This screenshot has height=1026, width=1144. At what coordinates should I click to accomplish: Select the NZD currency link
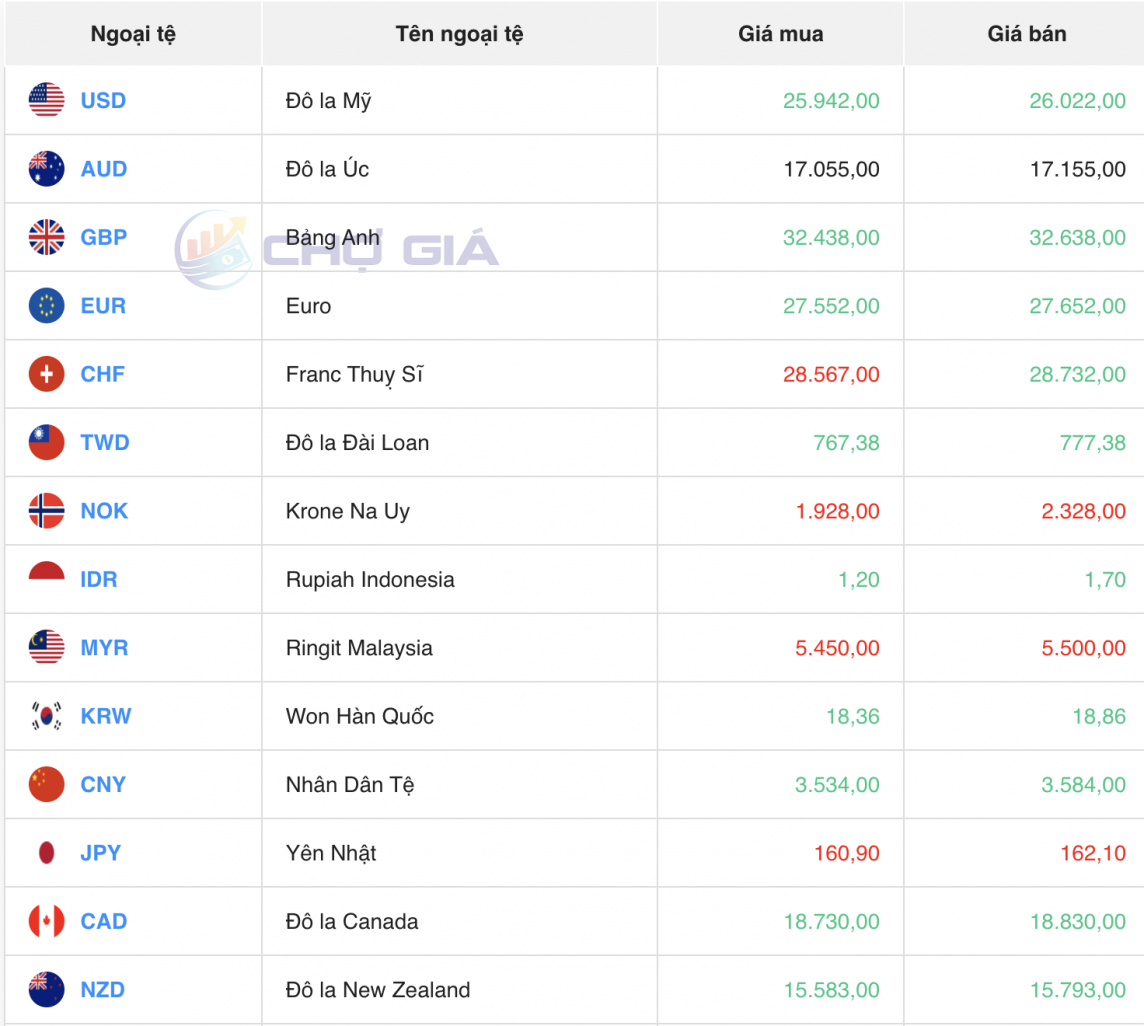click(x=101, y=990)
